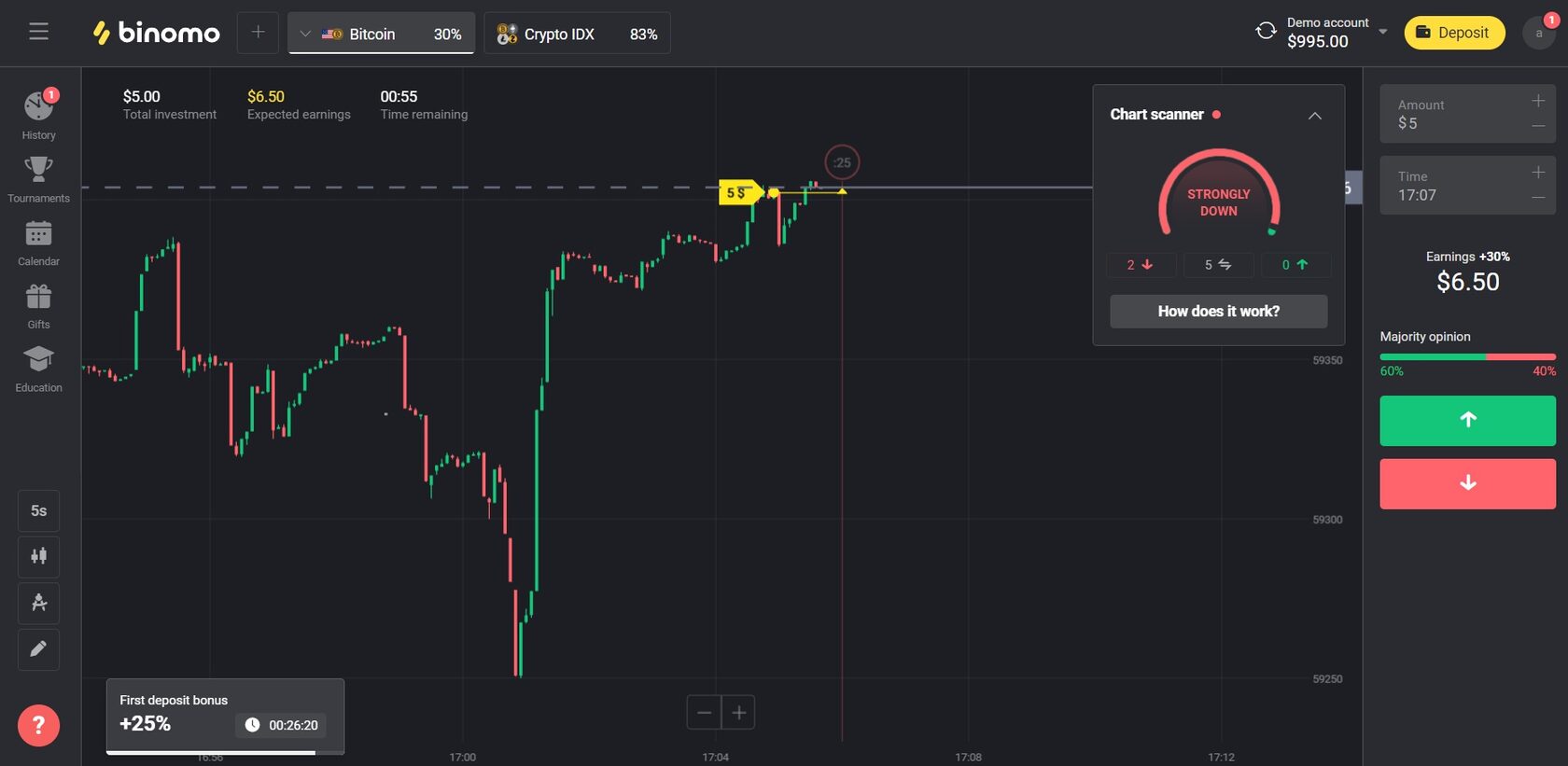Screen dimensions: 1568x766
Task: Click the Binomo logo
Action: click(x=157, y=33)
